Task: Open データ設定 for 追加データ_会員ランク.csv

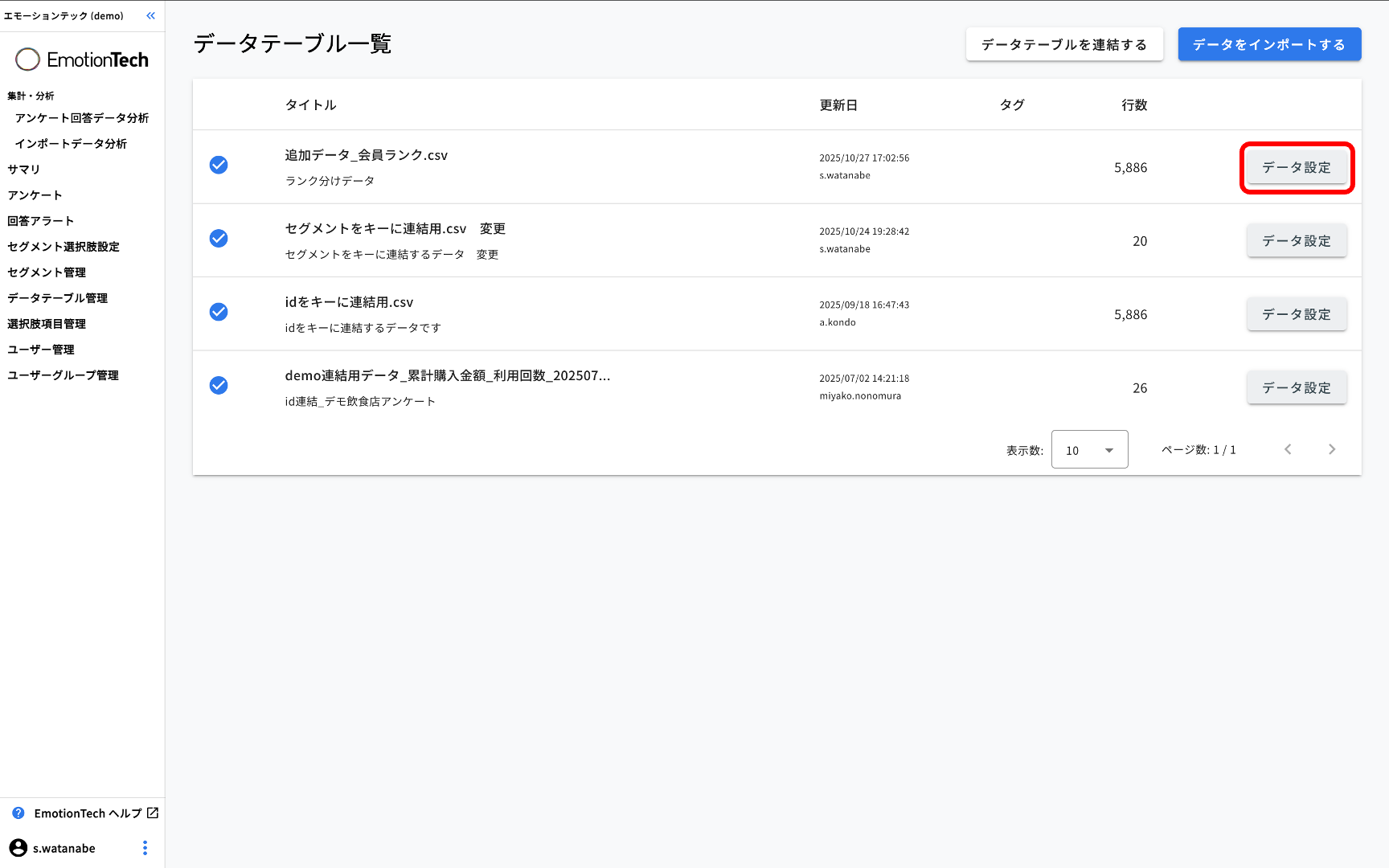Action: 1296,167
